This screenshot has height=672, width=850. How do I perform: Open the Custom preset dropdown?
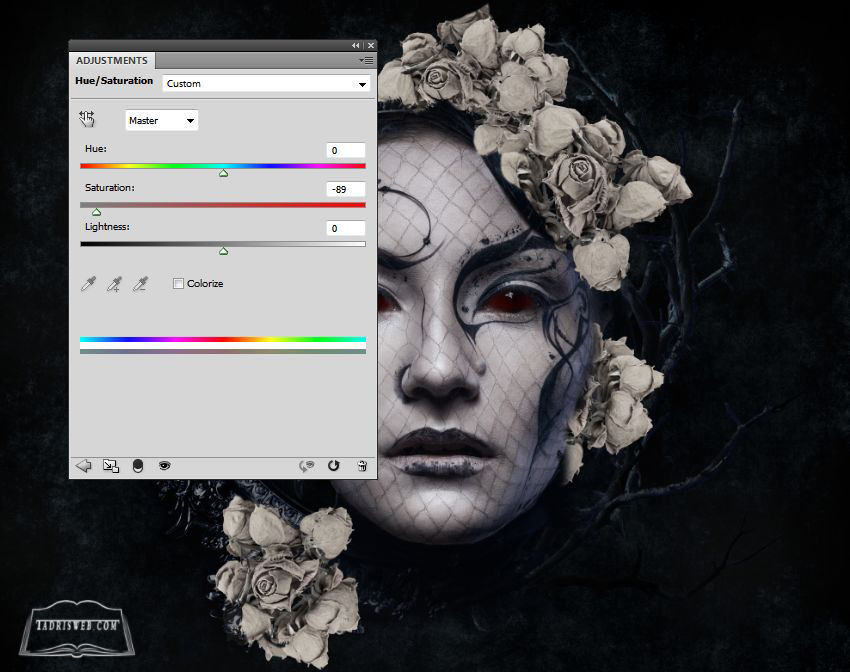point(266,84)
